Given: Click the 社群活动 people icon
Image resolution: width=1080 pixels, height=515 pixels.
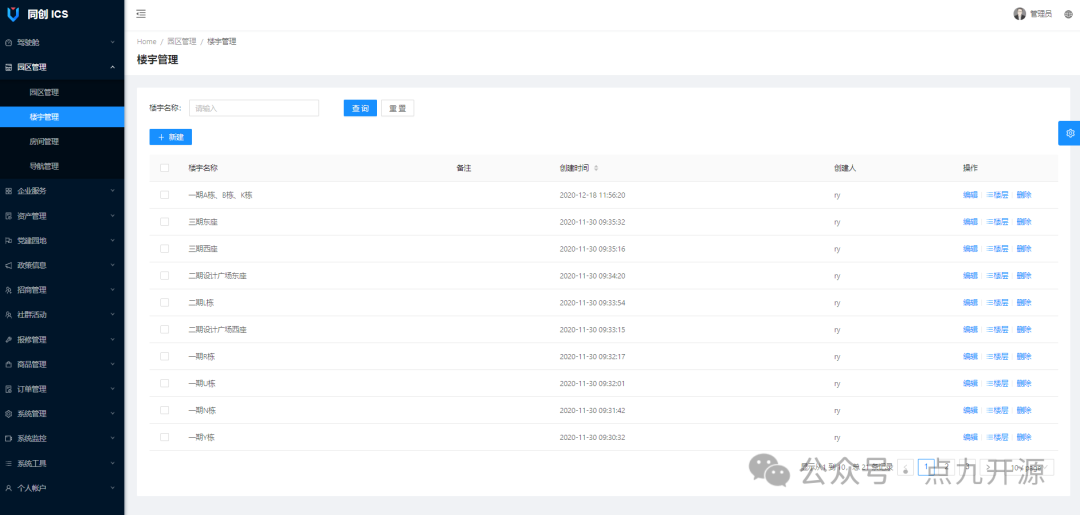Looking at the screenshot, I should 8,315.
